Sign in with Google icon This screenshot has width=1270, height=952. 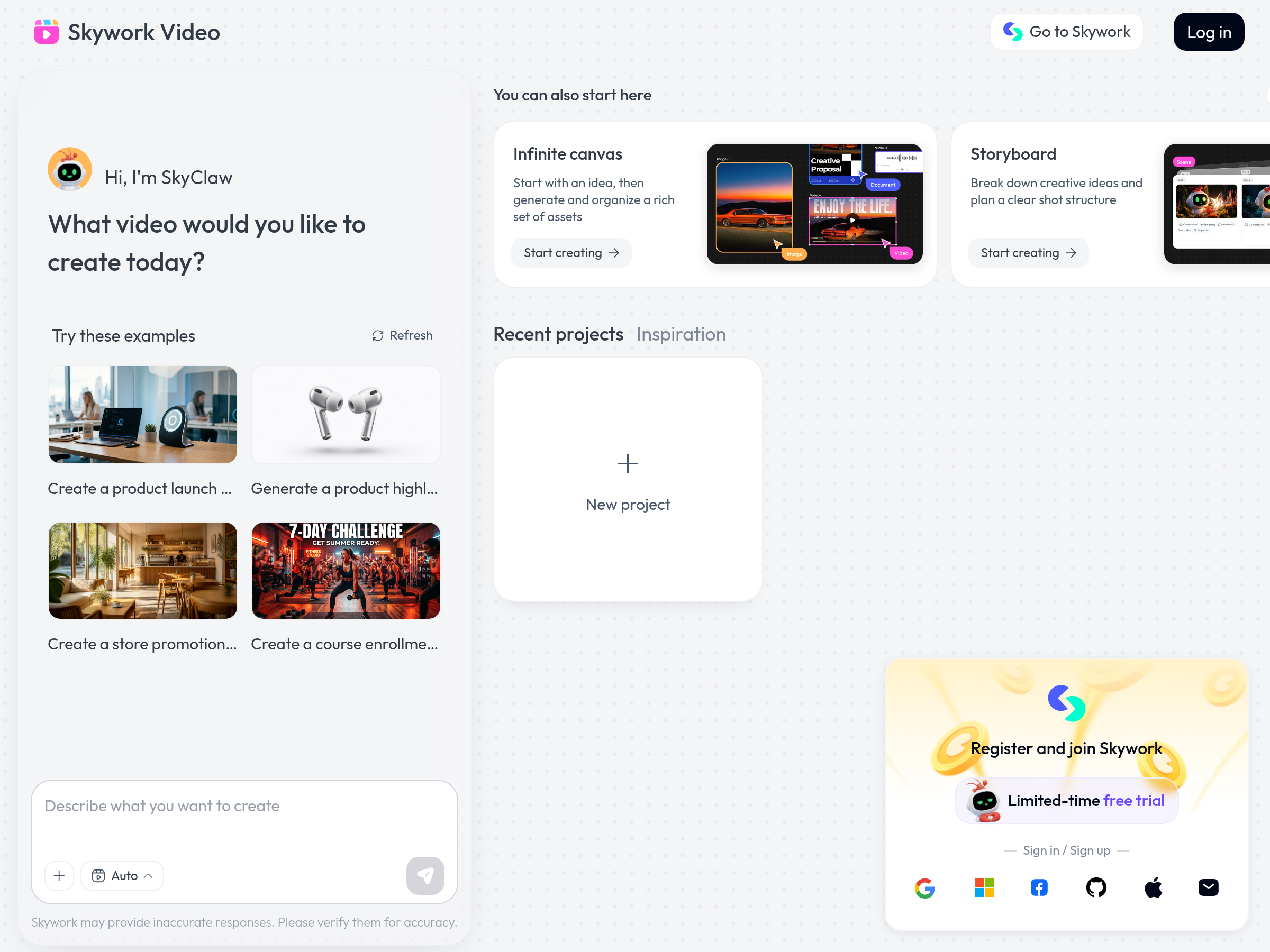coord(924,887)
